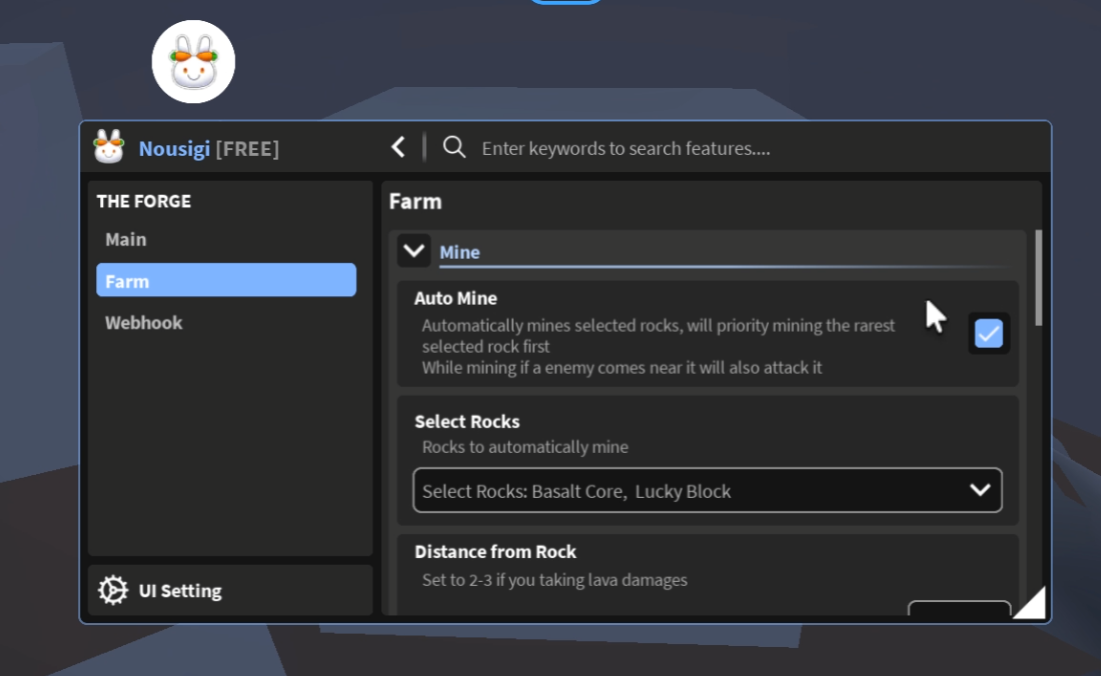This screenshot has height=676, width=1101.
Task: Click the bunny logo in title bar
Action: [x=109, y=147]
